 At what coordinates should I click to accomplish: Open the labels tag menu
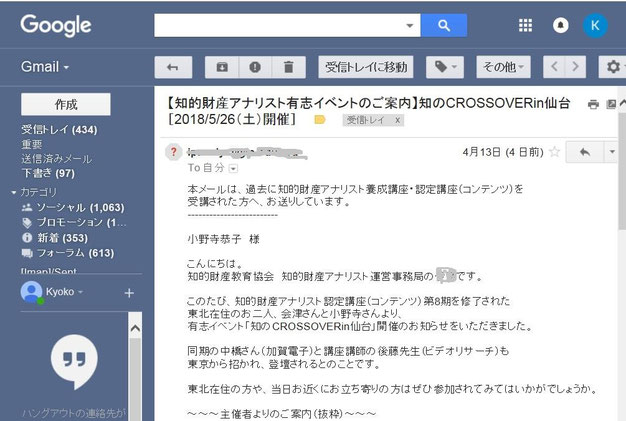tap(445, 67)
